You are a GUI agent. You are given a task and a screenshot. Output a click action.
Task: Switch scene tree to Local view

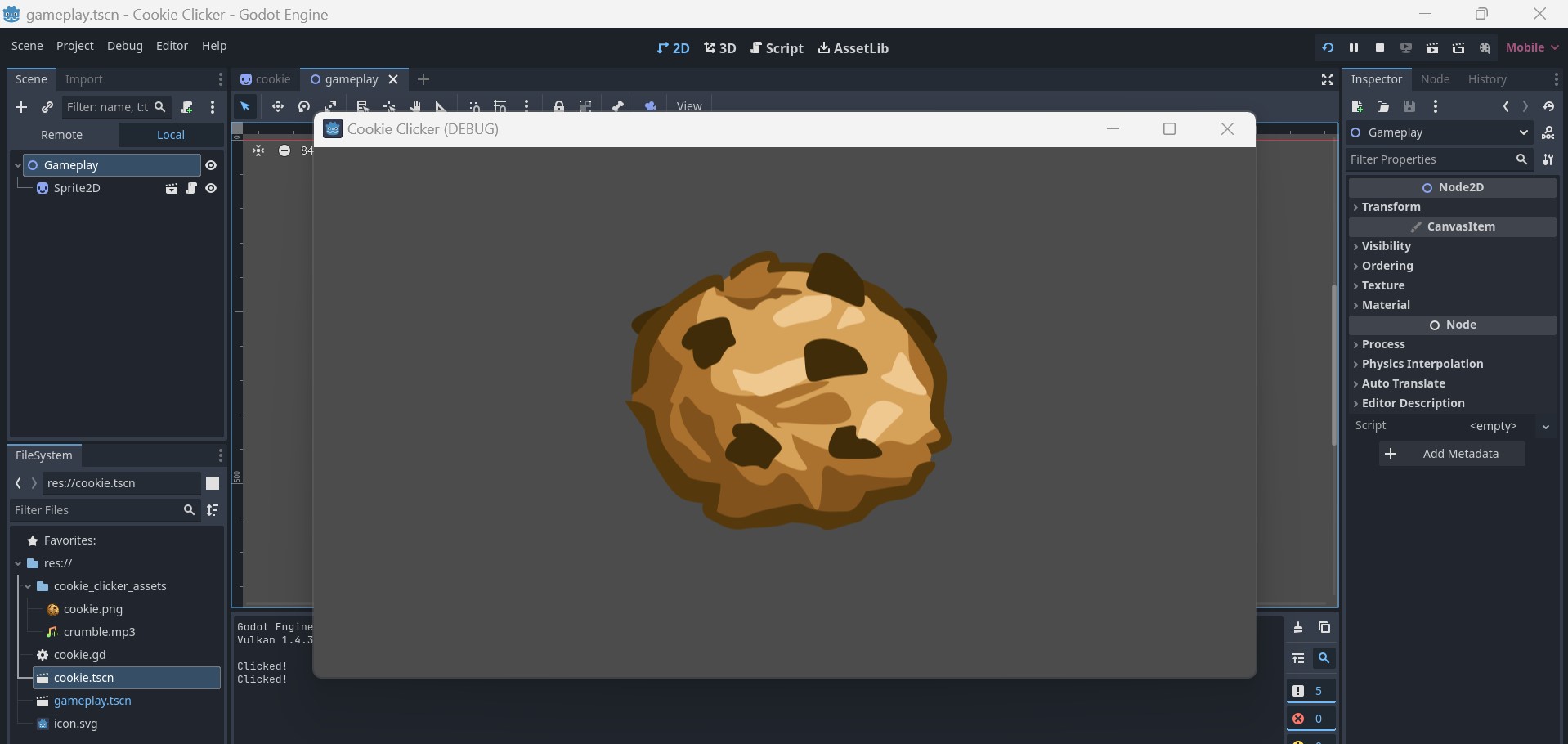coord(171,135)
